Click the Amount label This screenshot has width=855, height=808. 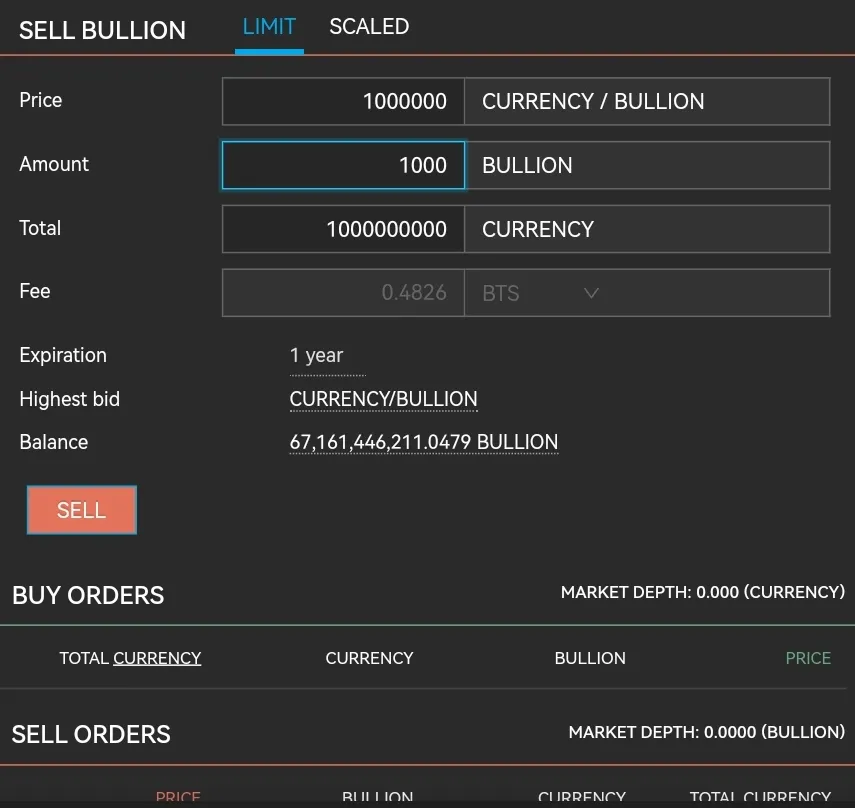pyautogui.click(x=54, y=164)
